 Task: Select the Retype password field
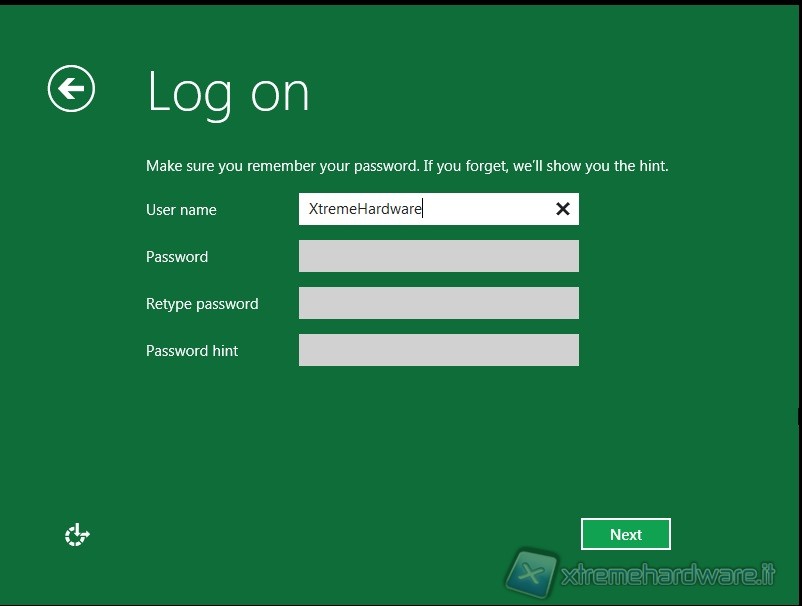click(x=438, y=303)
